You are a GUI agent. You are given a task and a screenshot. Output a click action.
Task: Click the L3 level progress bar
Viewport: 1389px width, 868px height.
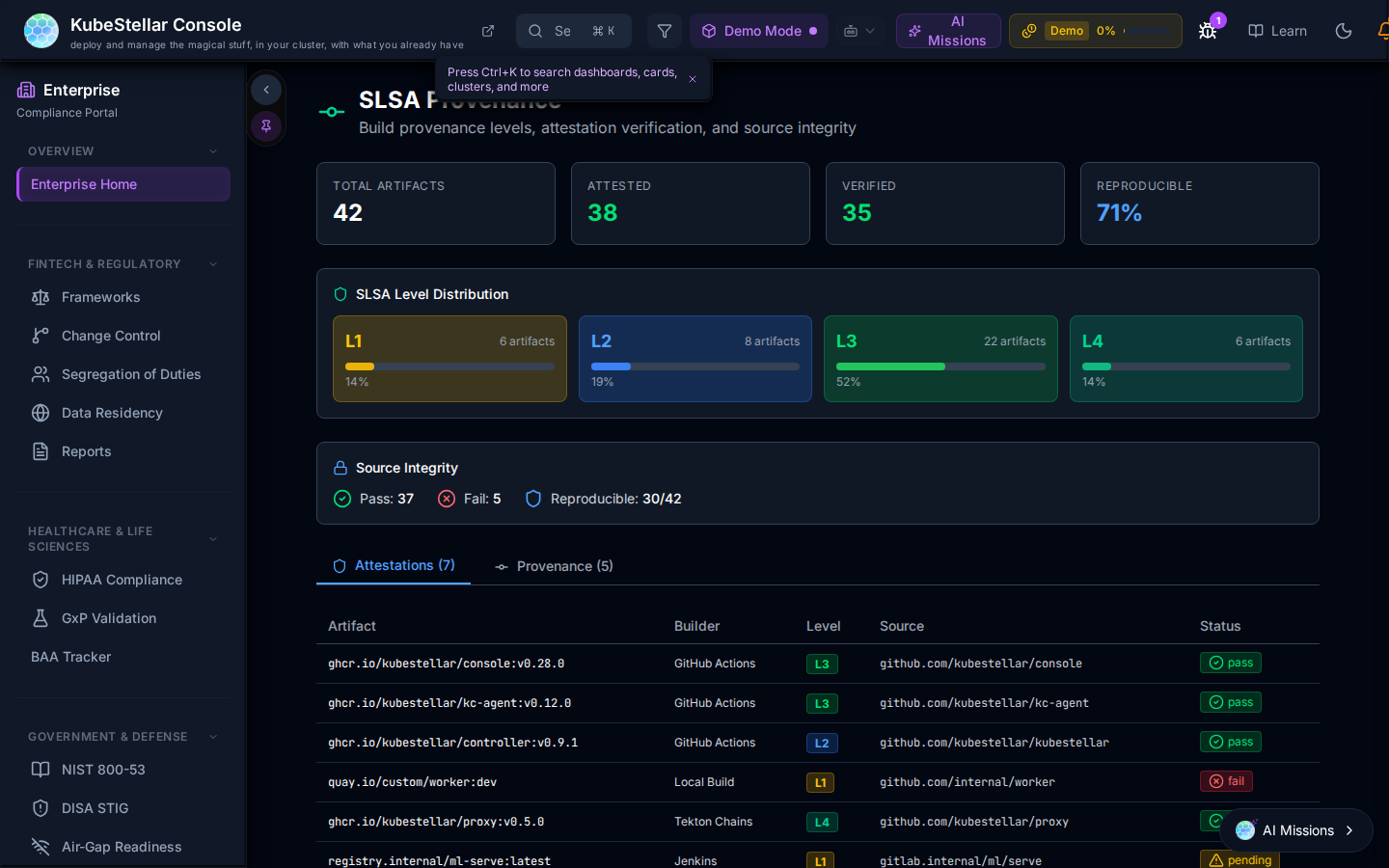tap(940, 366)
